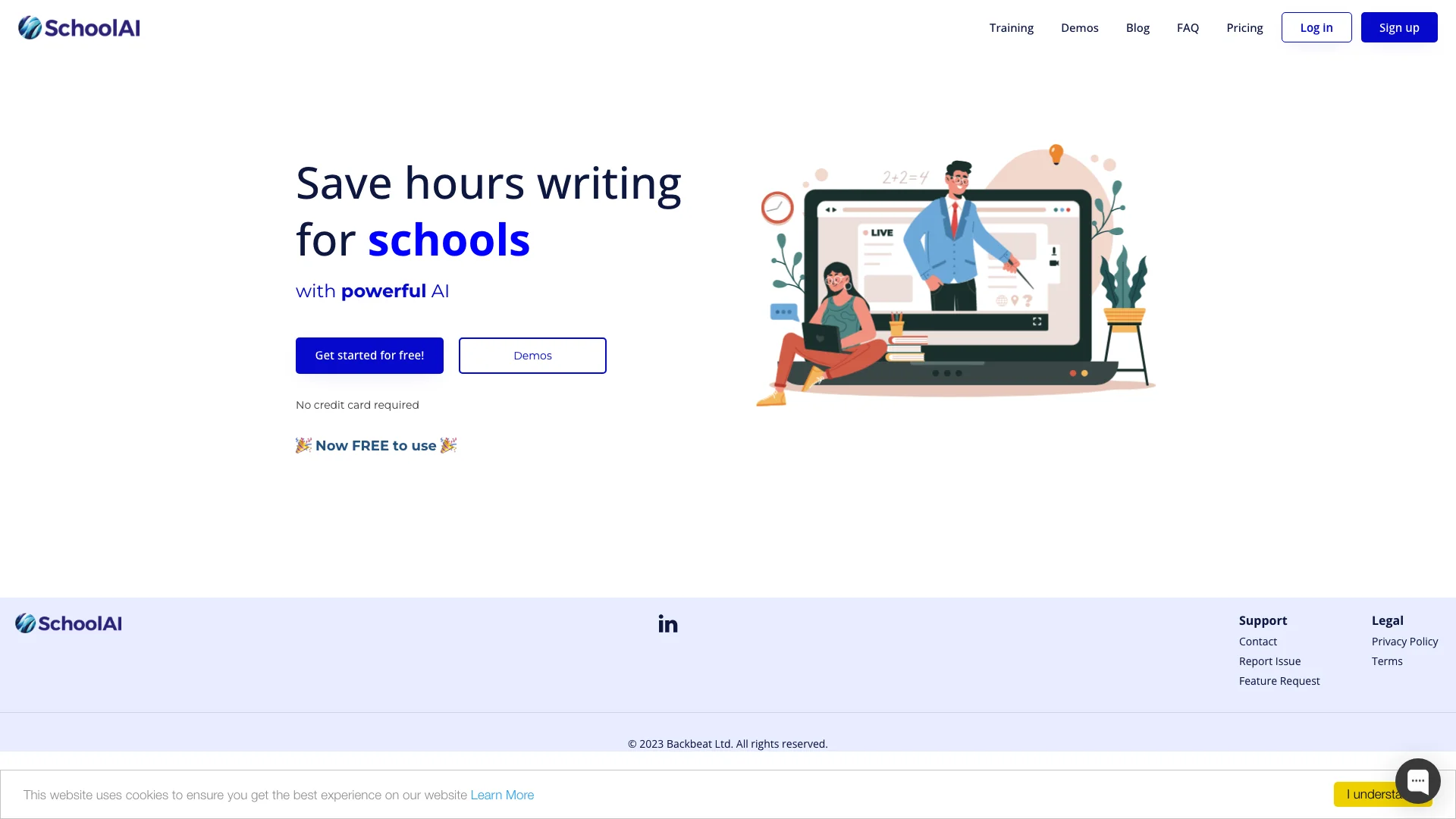Click the Demos button in hero section

pos(532,355)
